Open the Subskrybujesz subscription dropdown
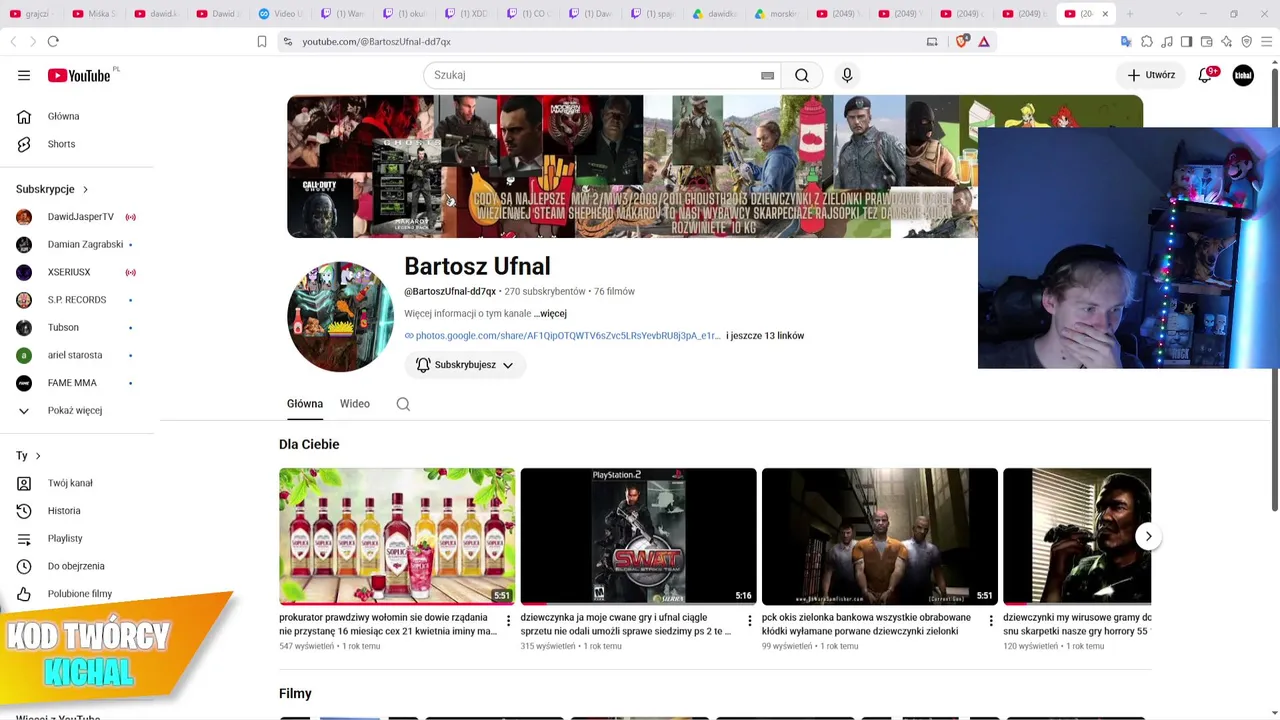1280x720 pixels. pyautogui.click(x=465, y=365)
